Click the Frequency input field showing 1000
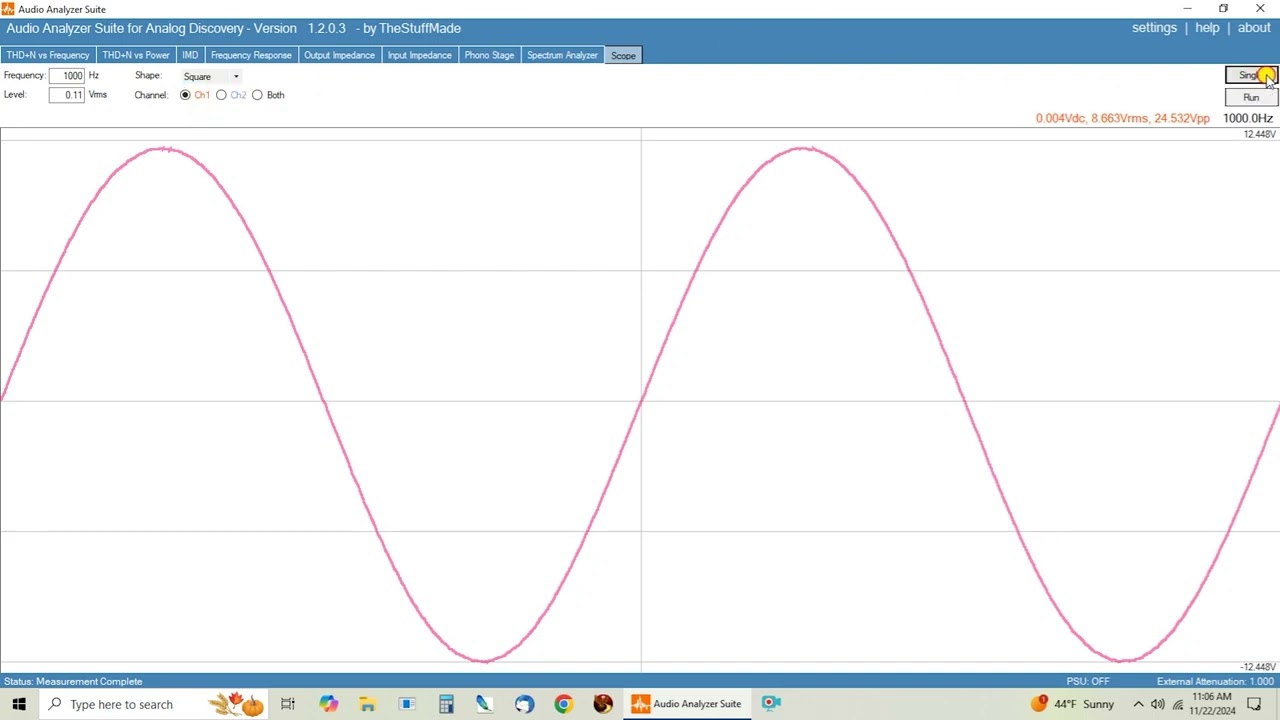Viewport: 1280px width, 720px height. coord(67,76)
